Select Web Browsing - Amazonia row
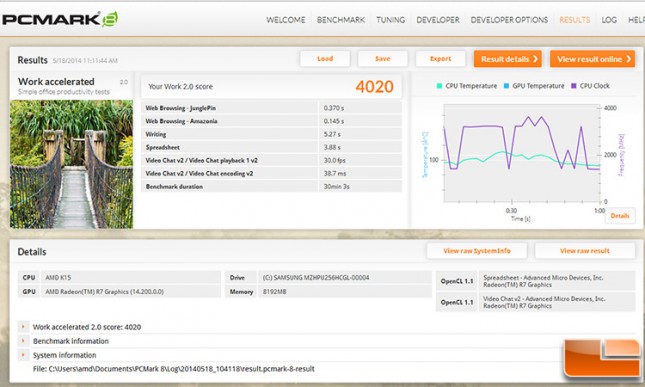This screenshot has width=645, height=387. [271, 121]
